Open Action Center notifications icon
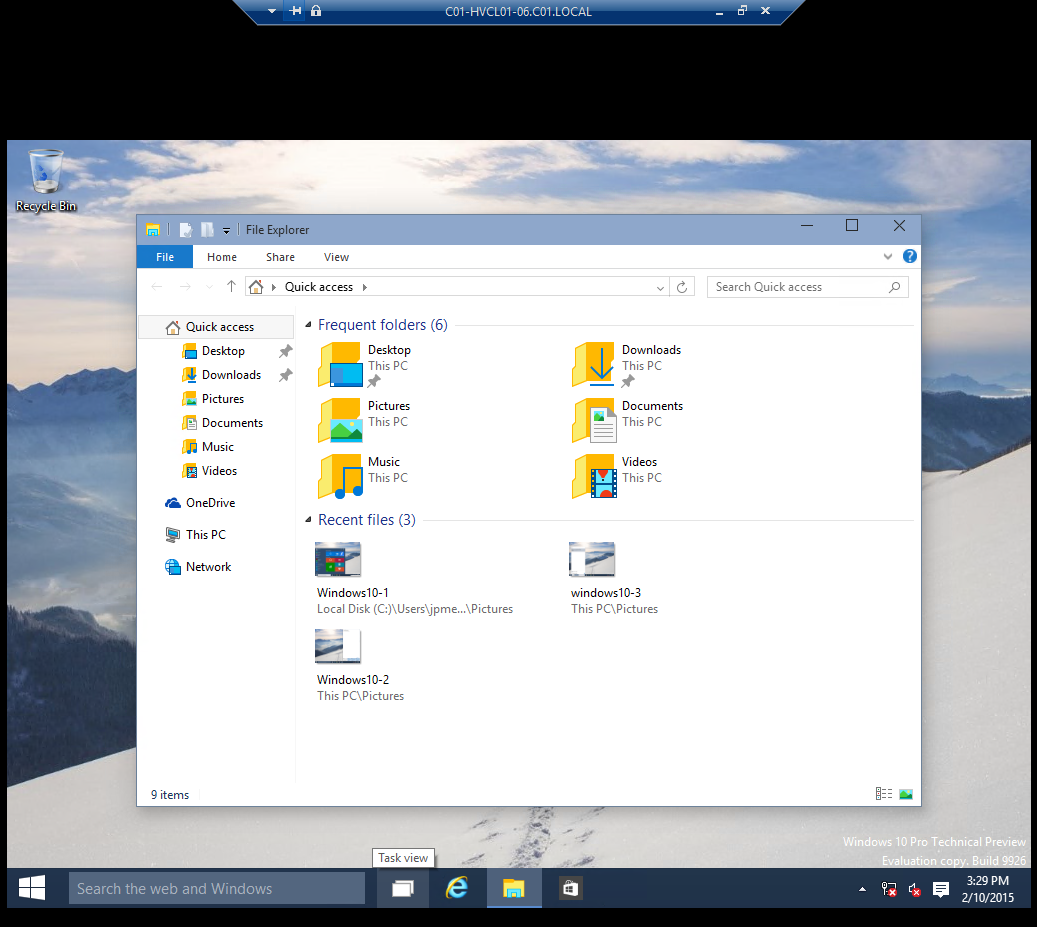The image size is (1037, 927). 941,889
